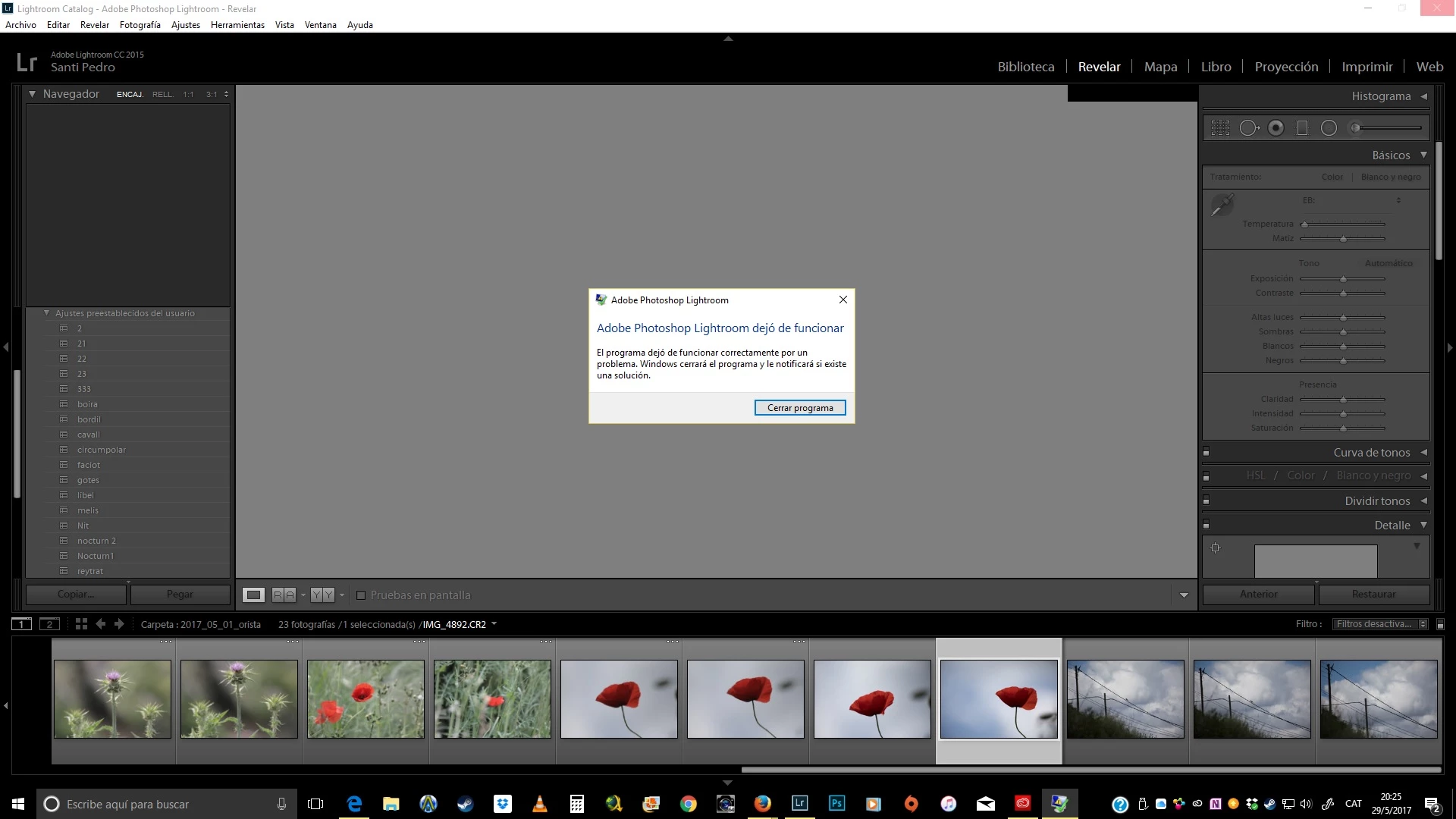
Task: Collapse the Navegador panel
Action: tap(32, 94)
